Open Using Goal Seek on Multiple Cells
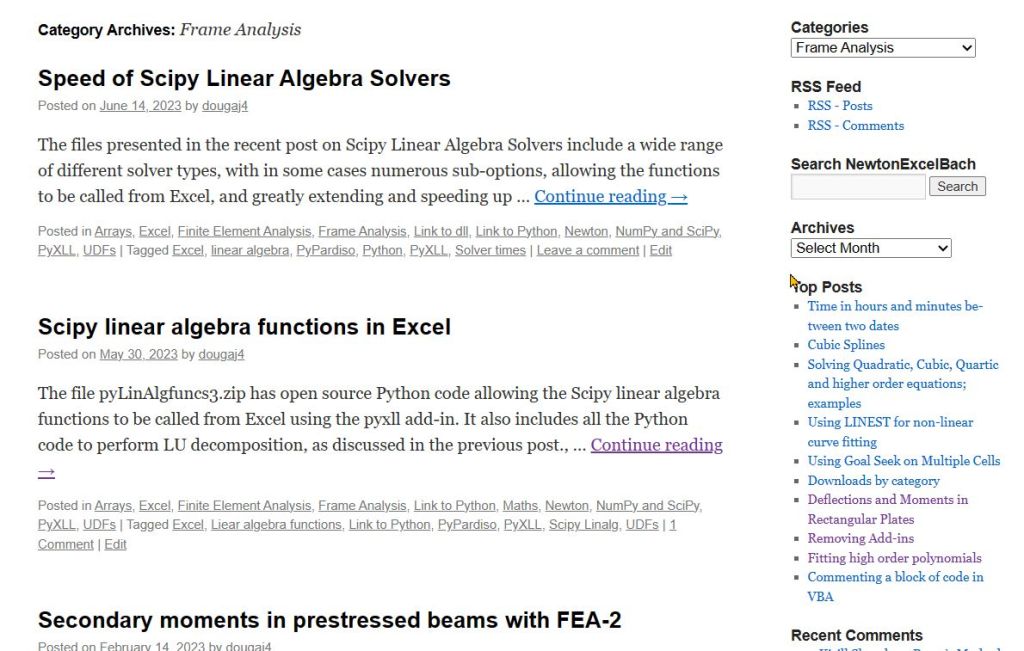The width and height of the screenshot is (1024, 651). pyautogui.click(x=903, y=461)
